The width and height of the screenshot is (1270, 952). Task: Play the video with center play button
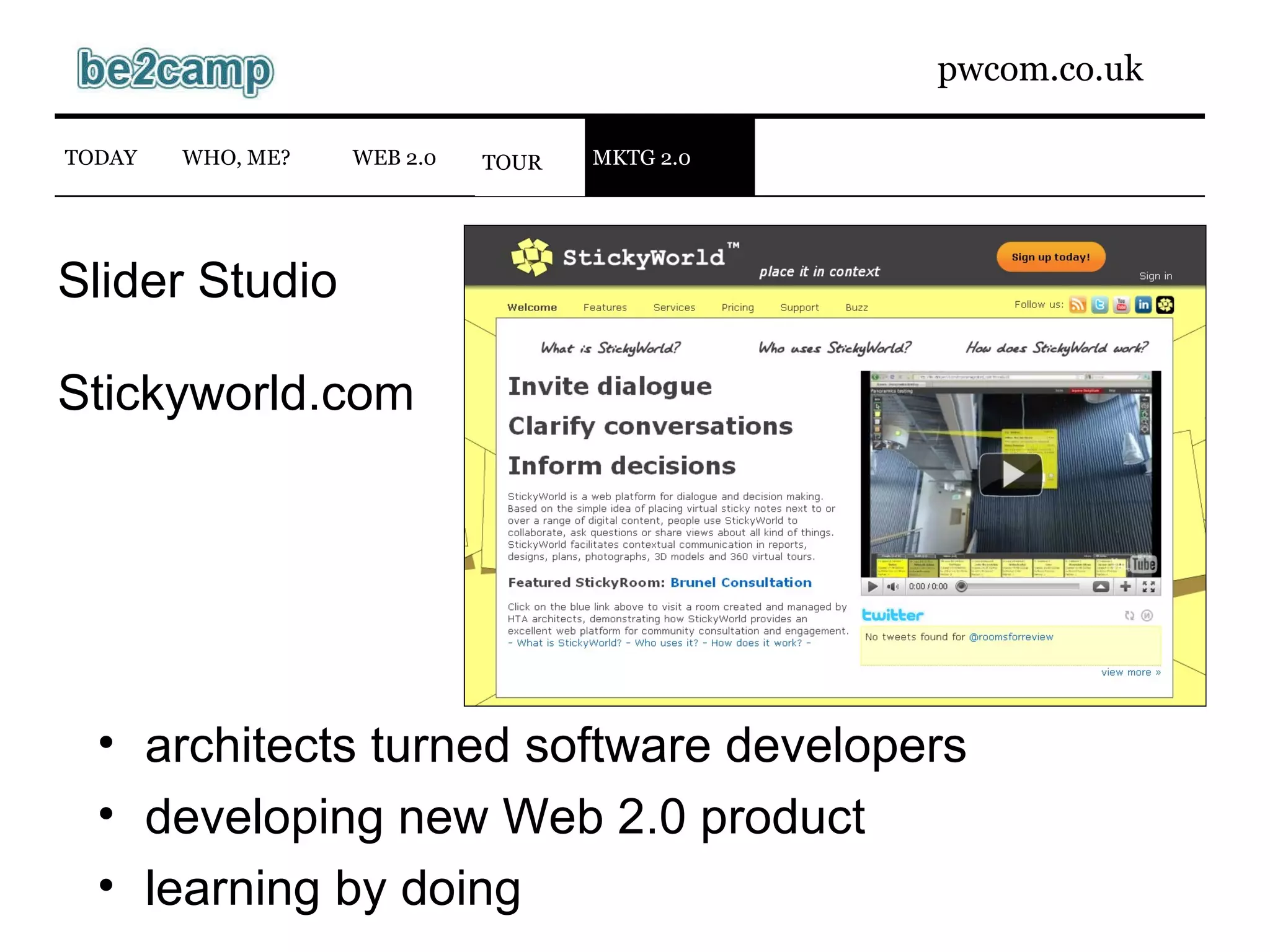[1011, 474]
